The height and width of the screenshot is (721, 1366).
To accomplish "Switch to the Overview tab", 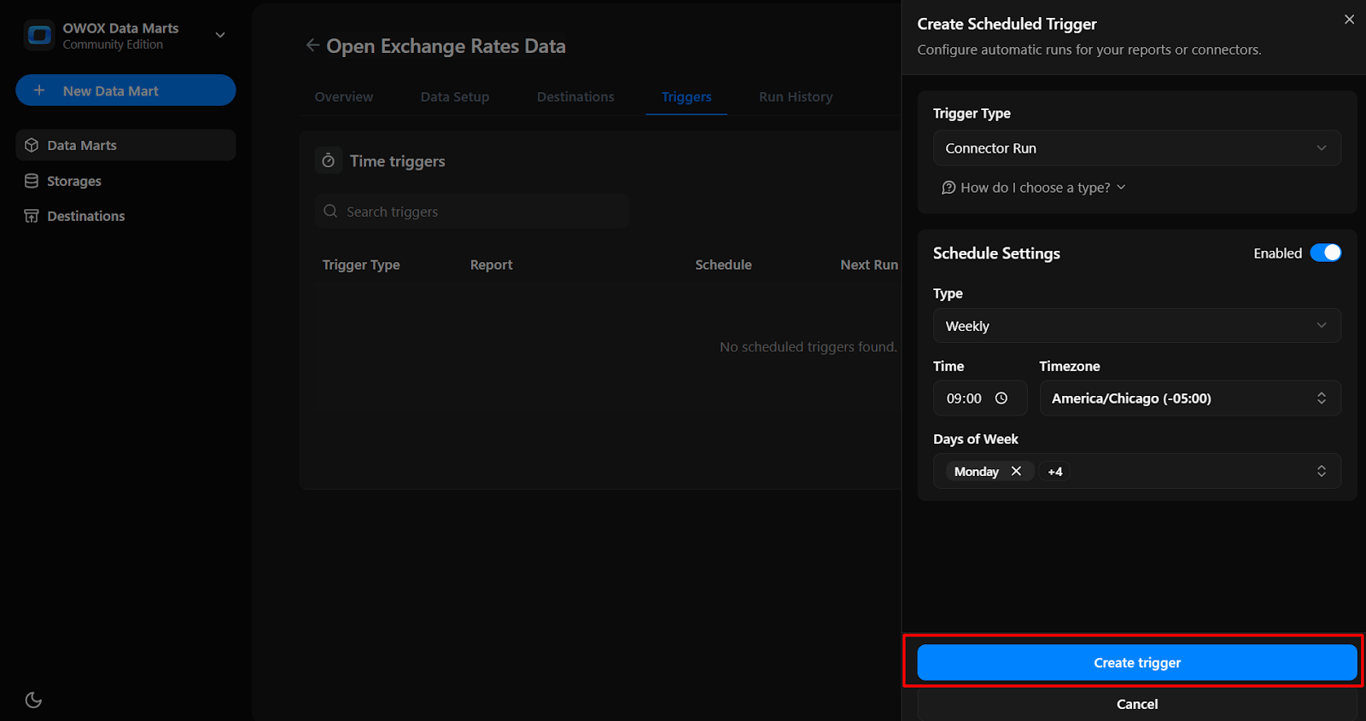I will coord(344,97).
